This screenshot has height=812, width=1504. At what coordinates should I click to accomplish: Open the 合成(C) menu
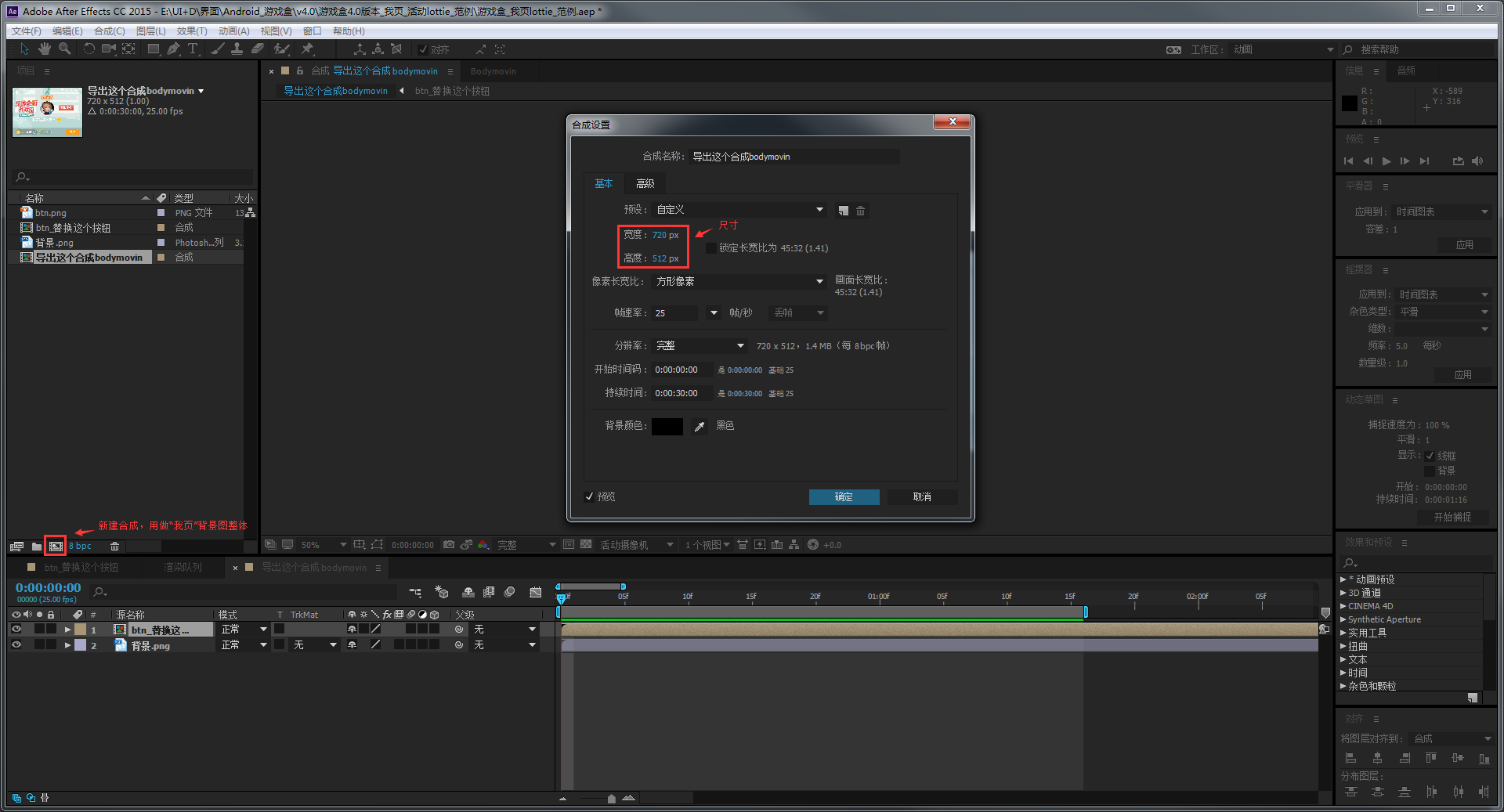[110, 31]
